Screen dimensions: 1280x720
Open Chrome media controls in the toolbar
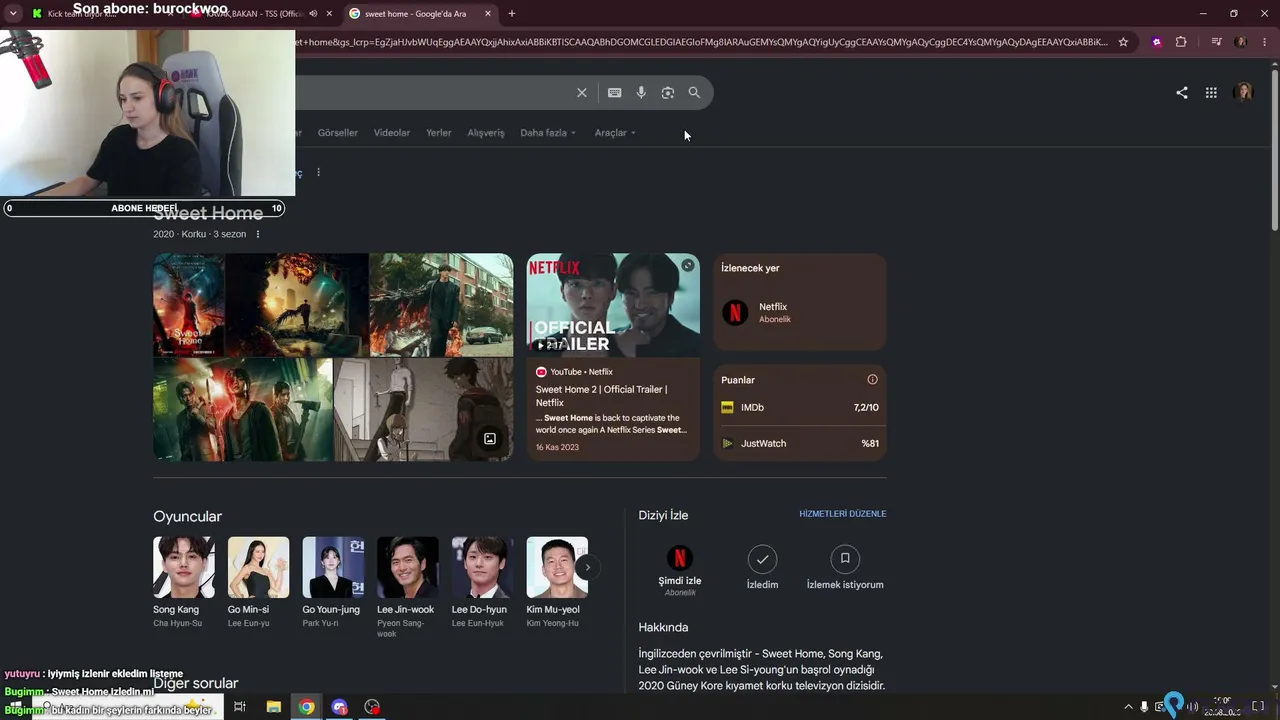tap(1216, 42)
